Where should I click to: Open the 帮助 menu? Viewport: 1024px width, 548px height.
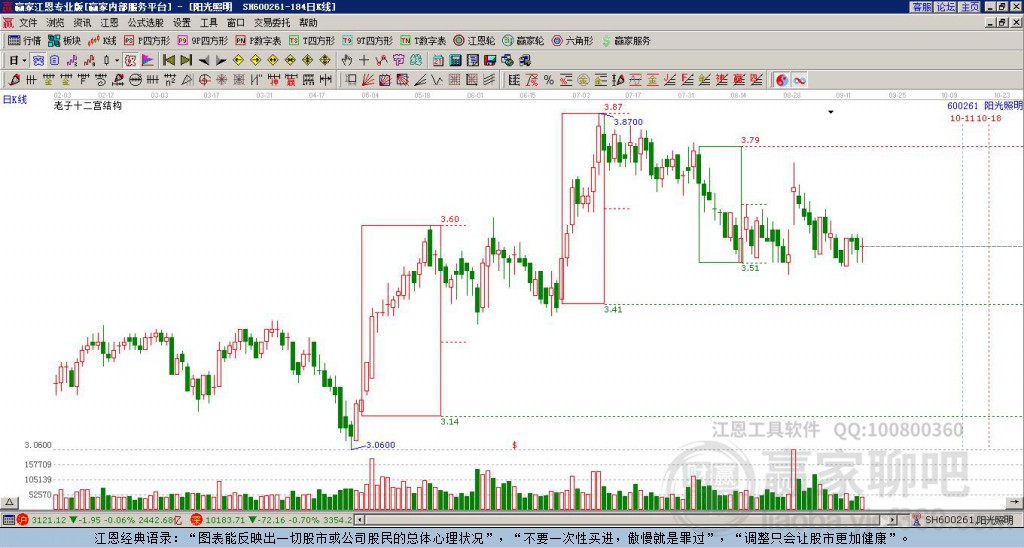[308, 23]
